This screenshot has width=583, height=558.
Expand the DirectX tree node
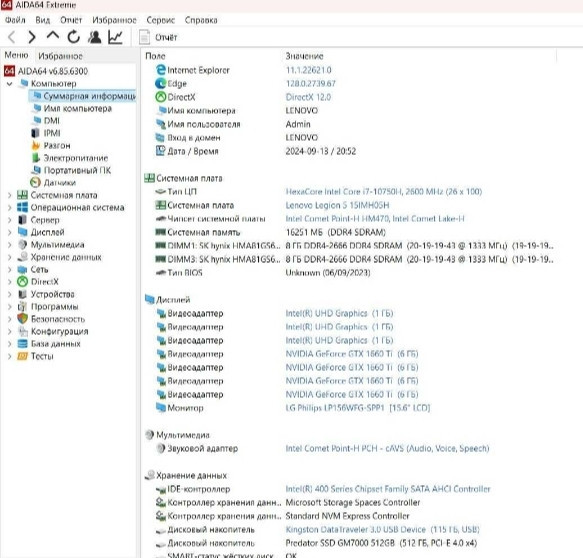(x=10, y=282)
